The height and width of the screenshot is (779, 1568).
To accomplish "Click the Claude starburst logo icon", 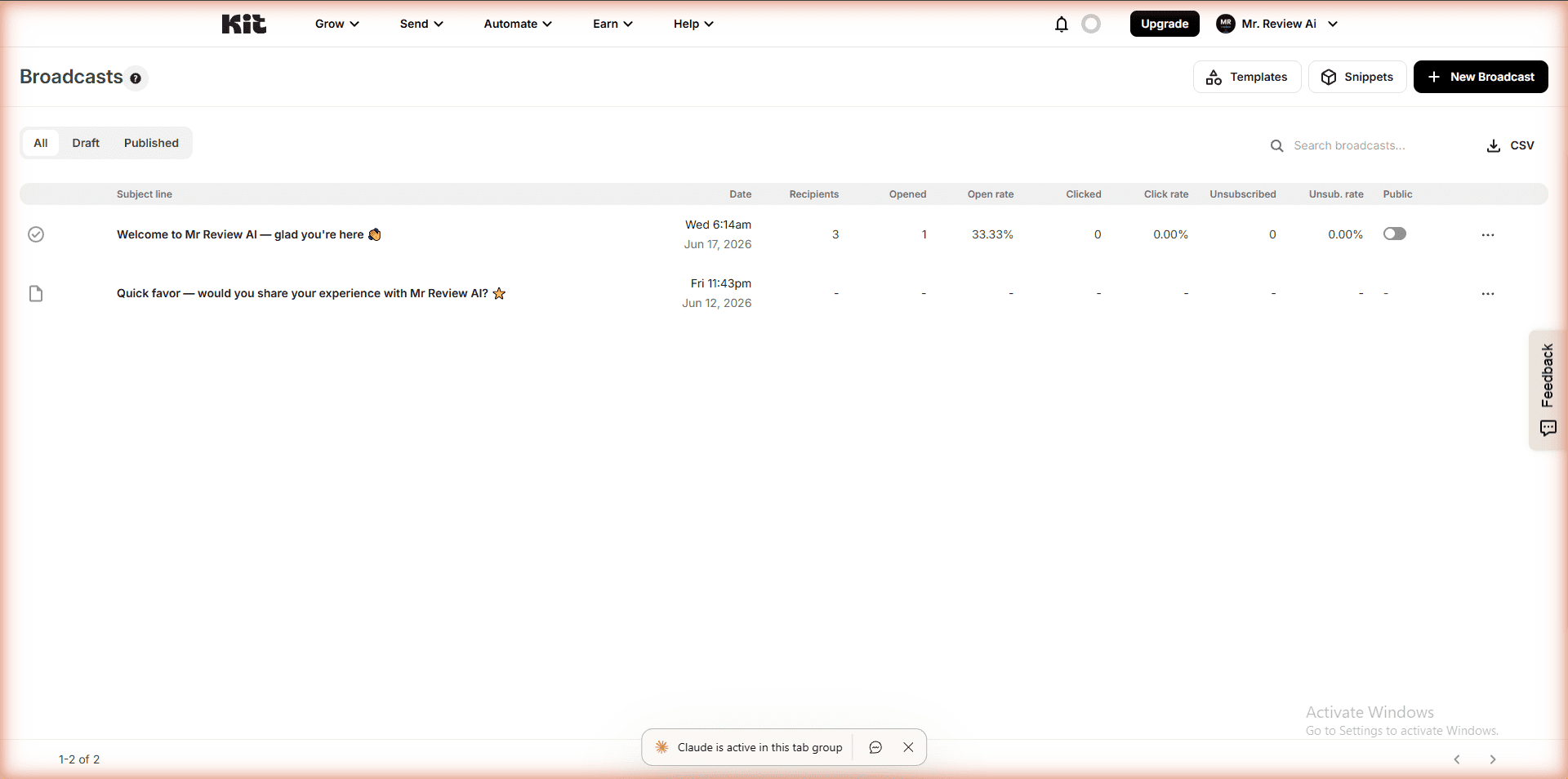I will (x=661, y=747).
